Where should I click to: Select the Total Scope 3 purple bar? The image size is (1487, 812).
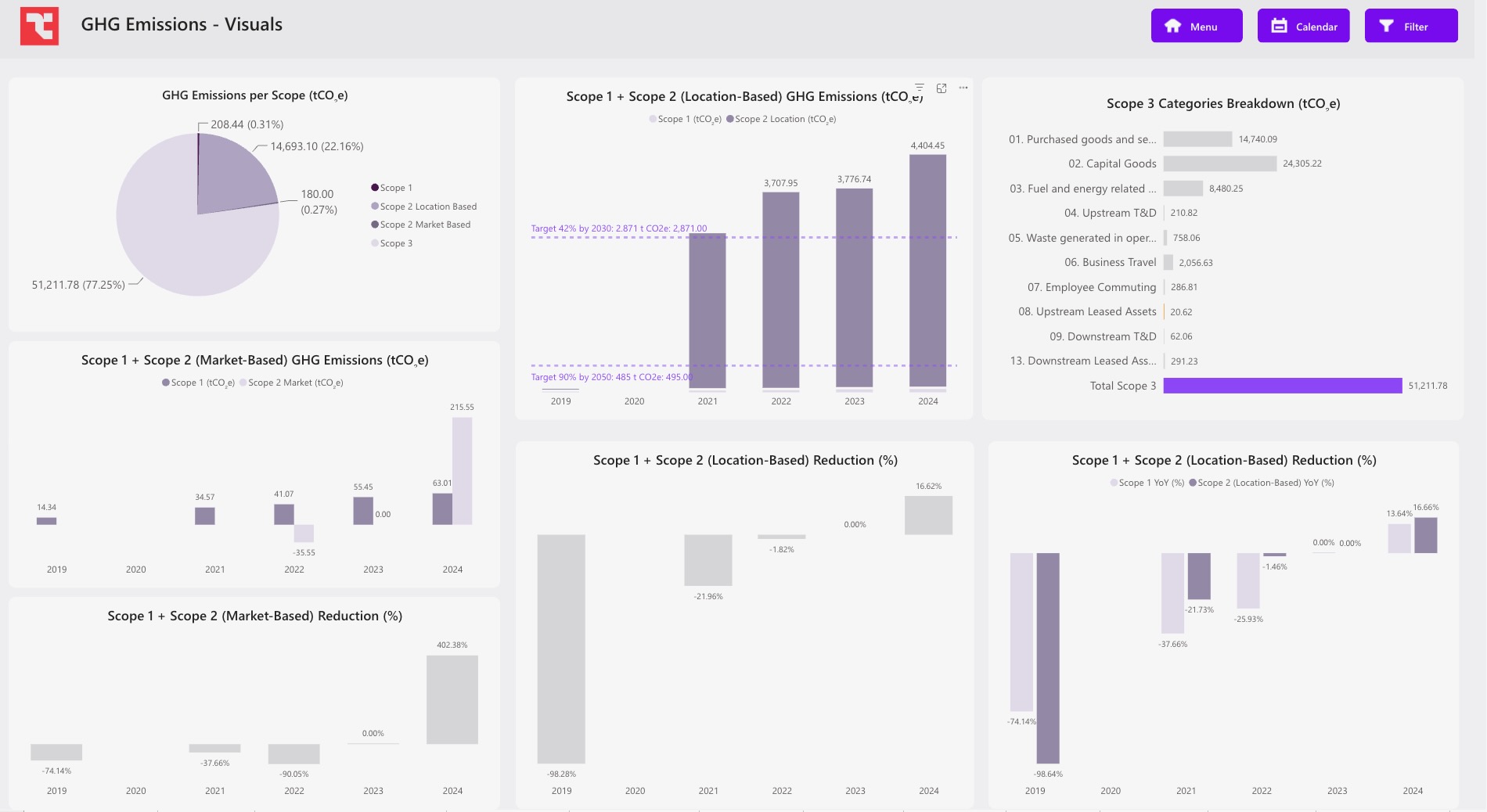[x=1282, y=386]
